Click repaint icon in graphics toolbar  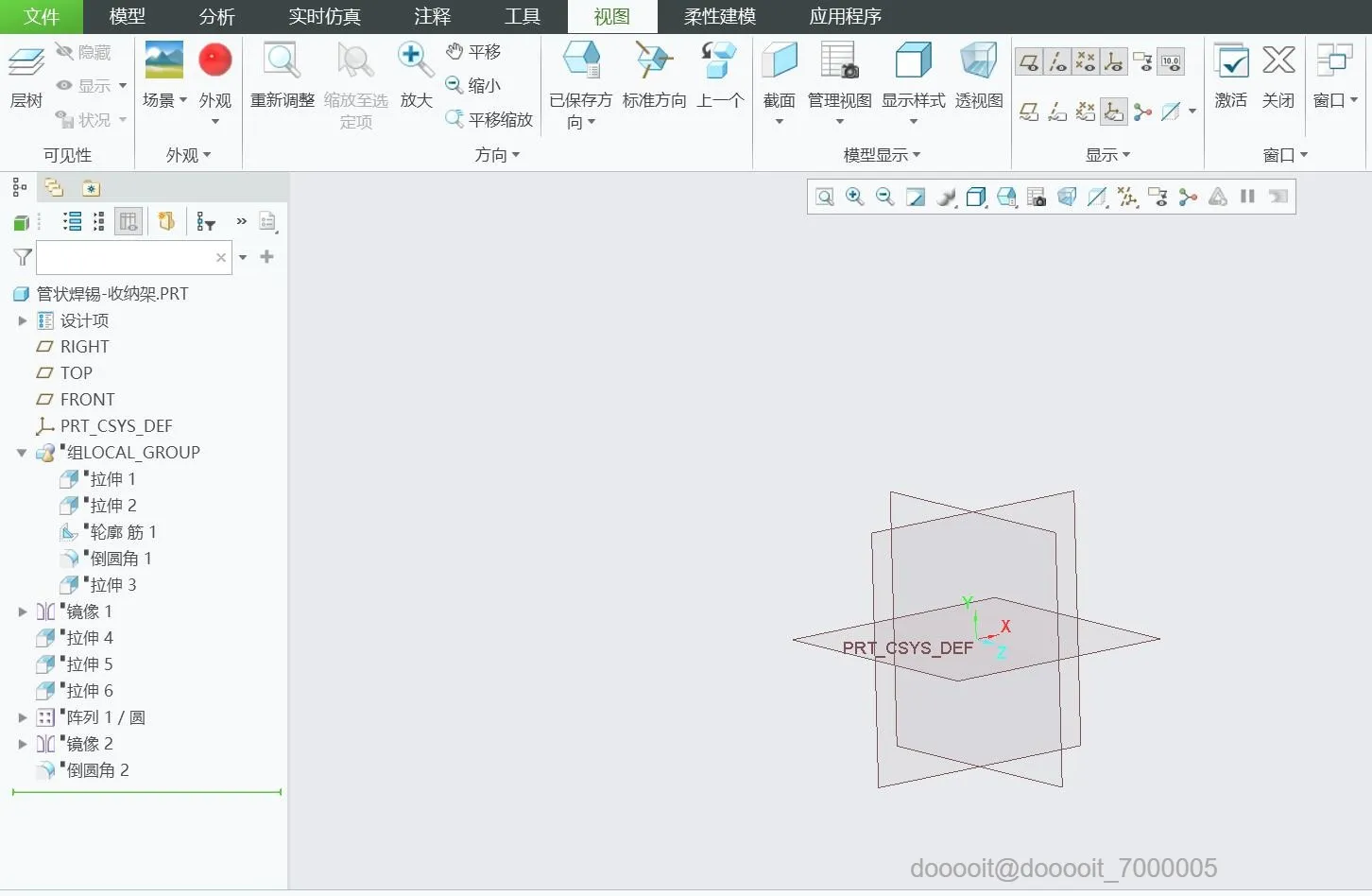click(x=916, y=197)
